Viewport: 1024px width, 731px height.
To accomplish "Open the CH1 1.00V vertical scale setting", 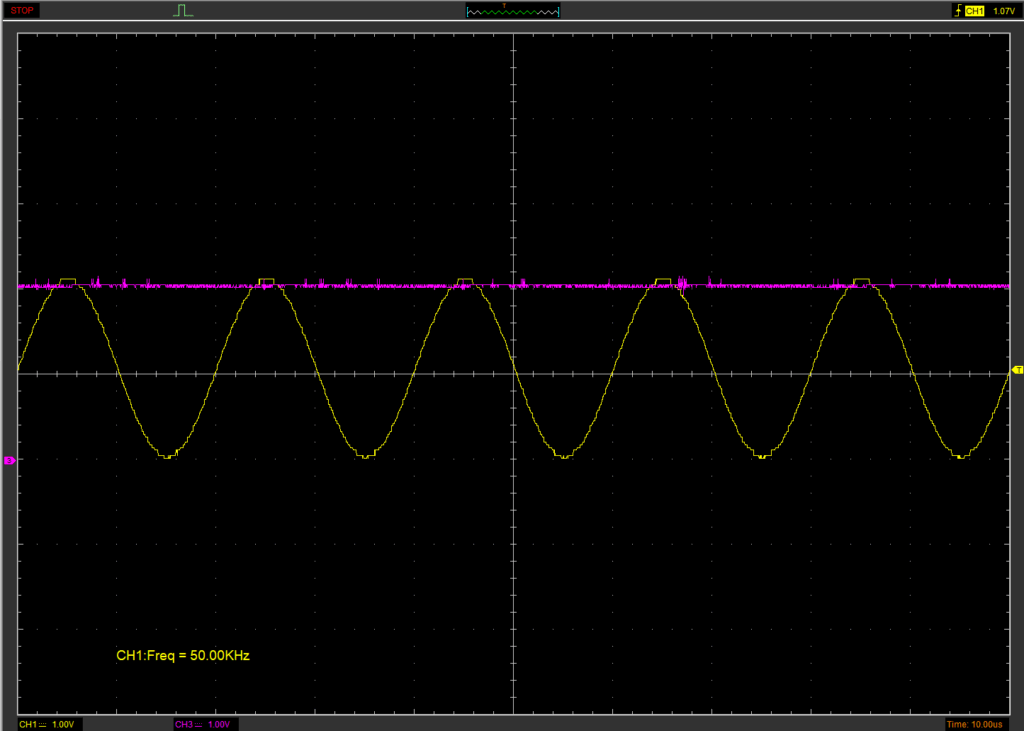I will 63,724.
